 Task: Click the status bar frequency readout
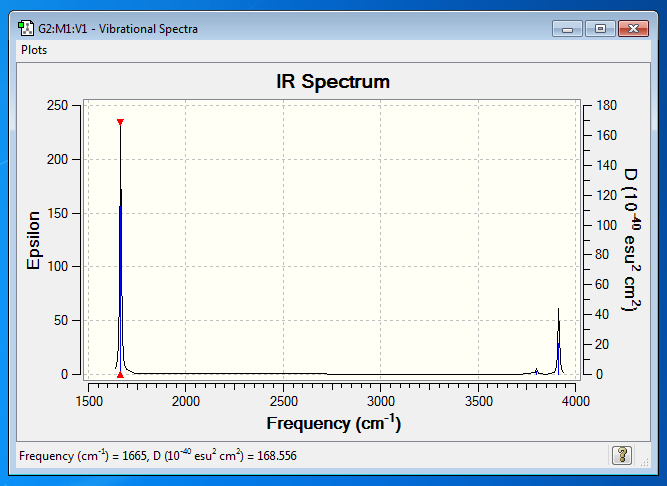tap(158, 456)
